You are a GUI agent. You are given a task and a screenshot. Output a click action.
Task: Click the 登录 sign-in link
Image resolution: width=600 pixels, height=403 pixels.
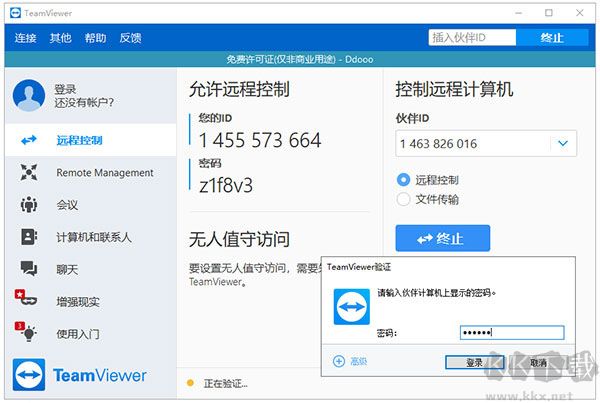tap(65, 89)
